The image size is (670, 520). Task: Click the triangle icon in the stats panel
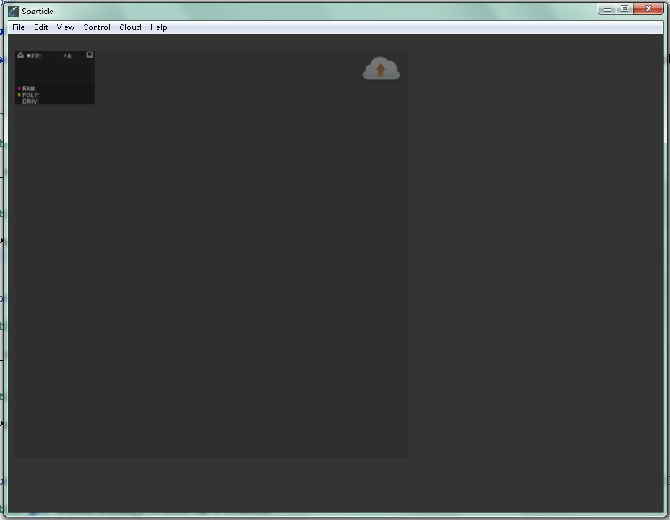click(20, 55)
